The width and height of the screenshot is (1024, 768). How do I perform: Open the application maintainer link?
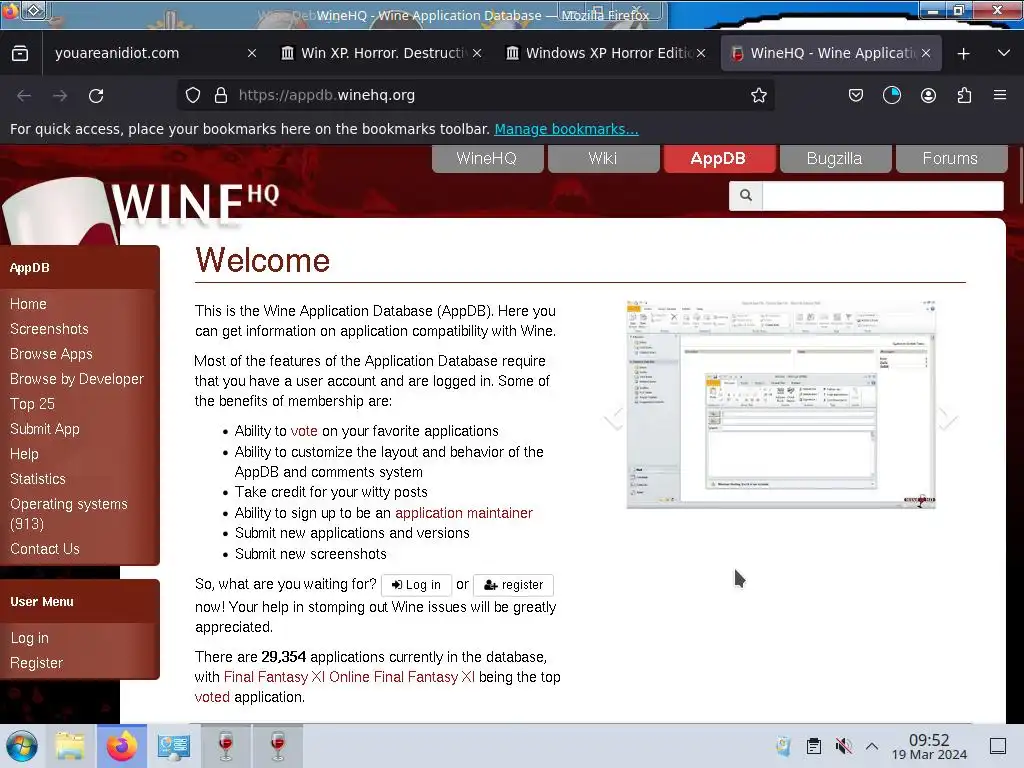click(x=464, y=513)
